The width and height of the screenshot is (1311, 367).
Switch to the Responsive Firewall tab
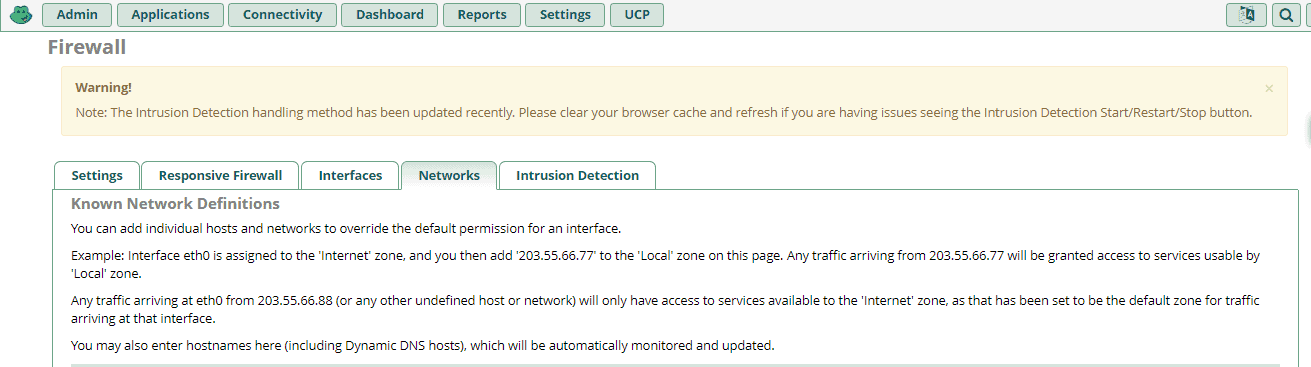[220, 175]
